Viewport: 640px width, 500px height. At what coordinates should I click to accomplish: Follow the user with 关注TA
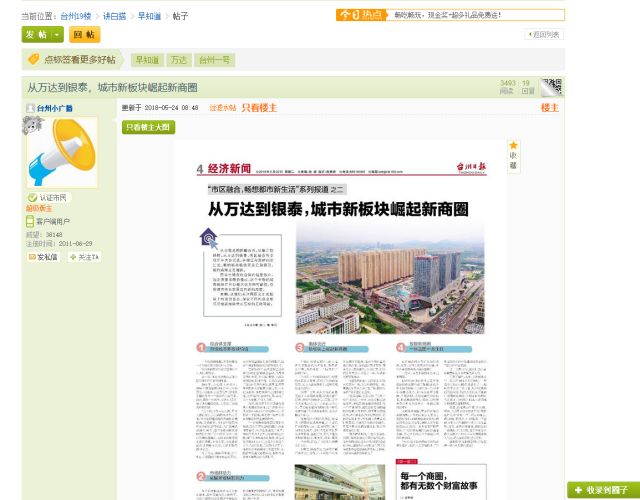coord(84,257)
